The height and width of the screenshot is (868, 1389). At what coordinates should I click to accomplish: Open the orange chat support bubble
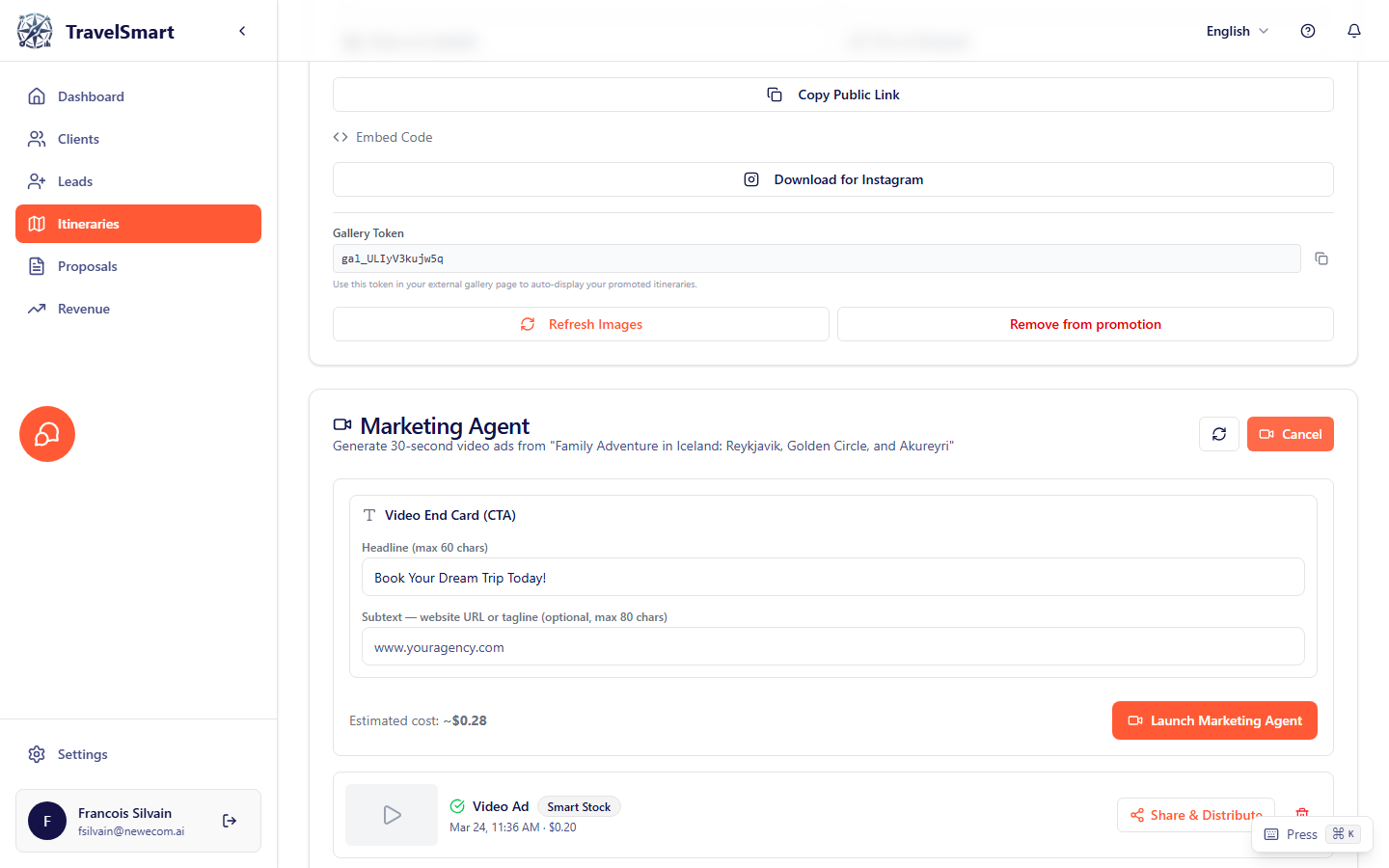coord(47,434)
